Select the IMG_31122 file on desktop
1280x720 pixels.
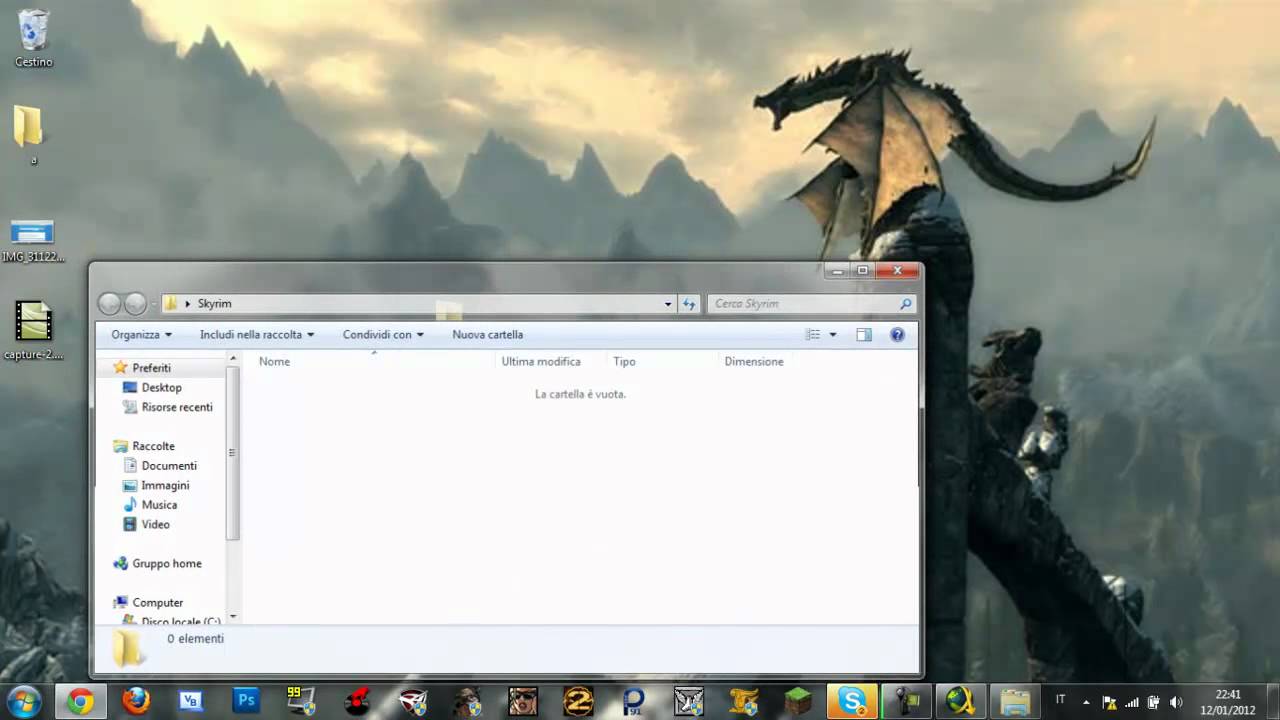(33, 241)
